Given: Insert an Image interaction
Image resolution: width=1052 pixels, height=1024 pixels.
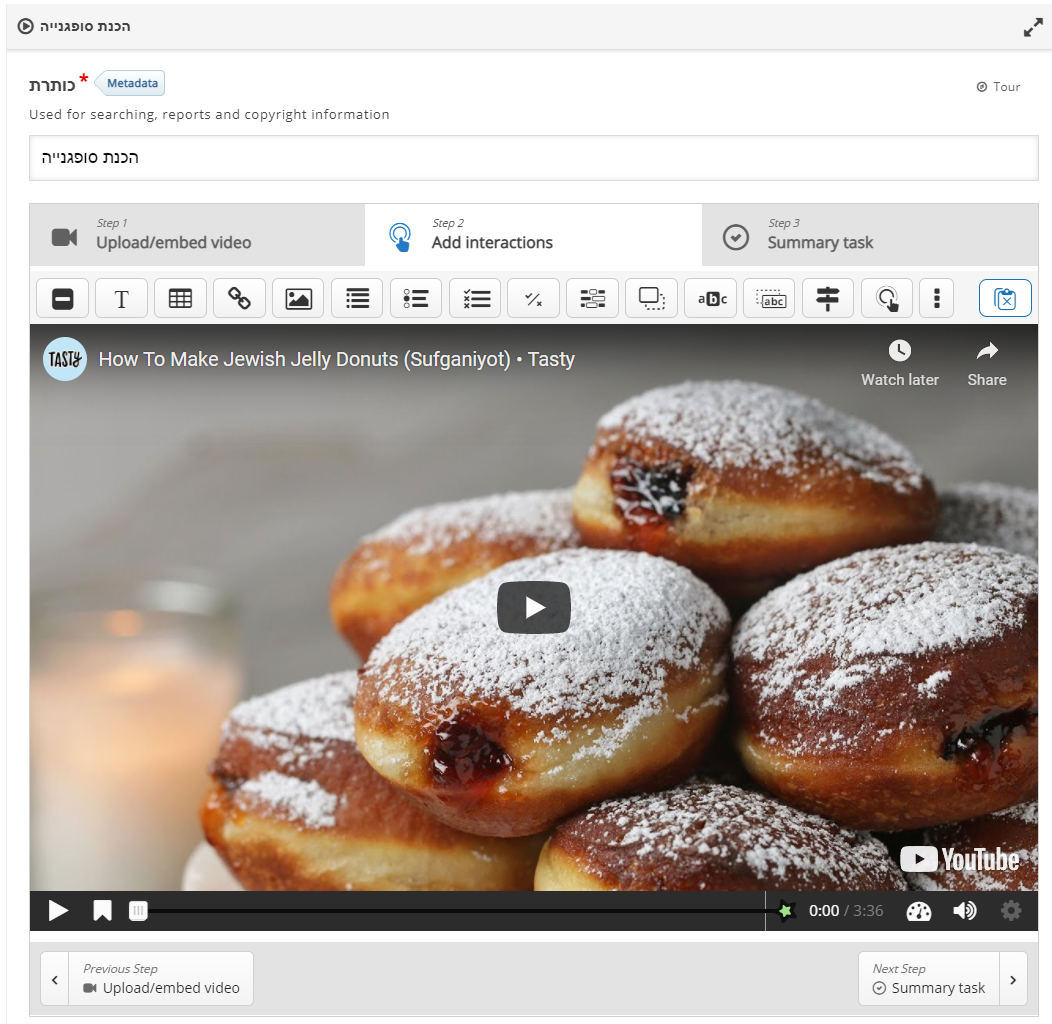Looking at the screenshot, I should point(298,298).
